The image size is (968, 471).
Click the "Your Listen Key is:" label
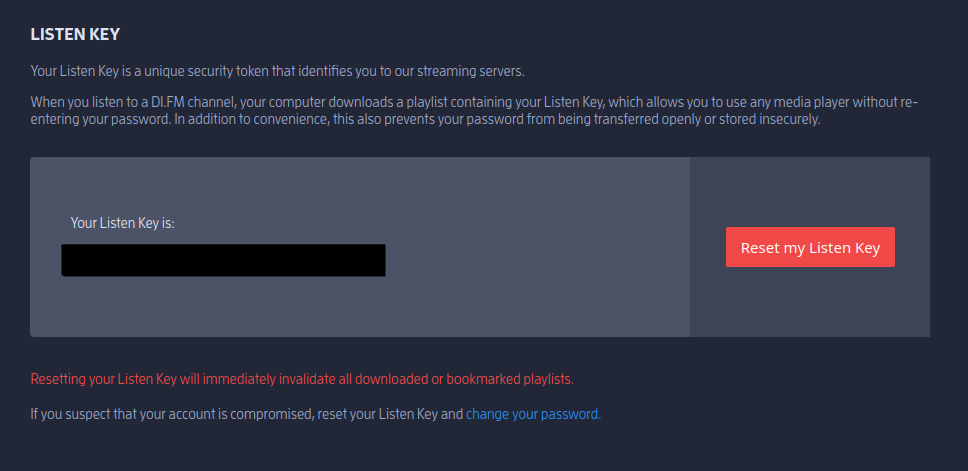122,223
